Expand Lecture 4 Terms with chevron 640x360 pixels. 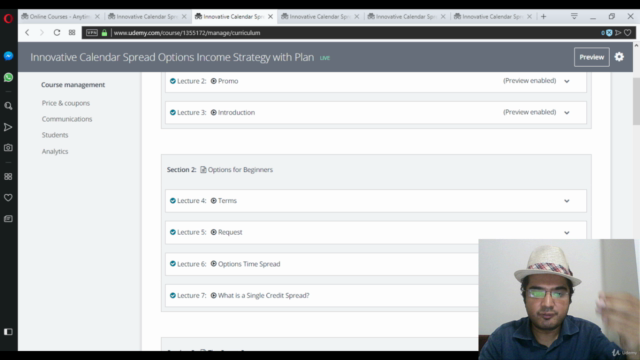click(x=567, y=201)
